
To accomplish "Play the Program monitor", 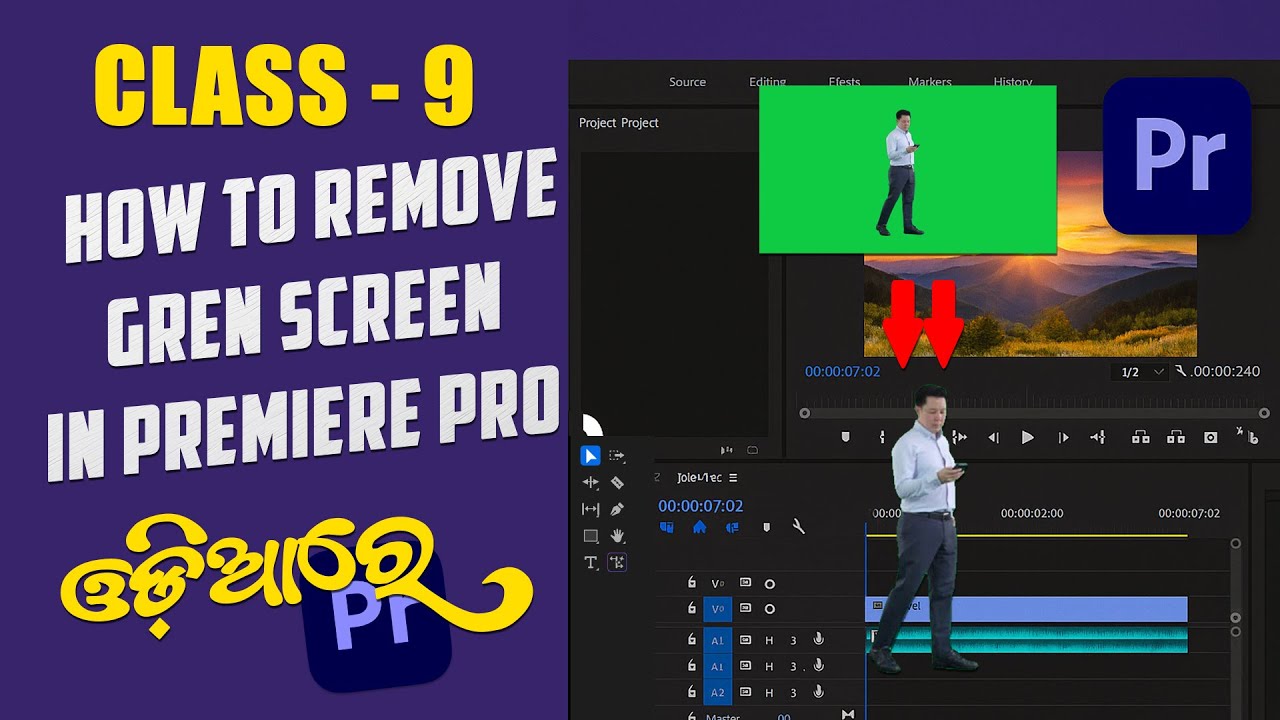I will point(1027,437).
